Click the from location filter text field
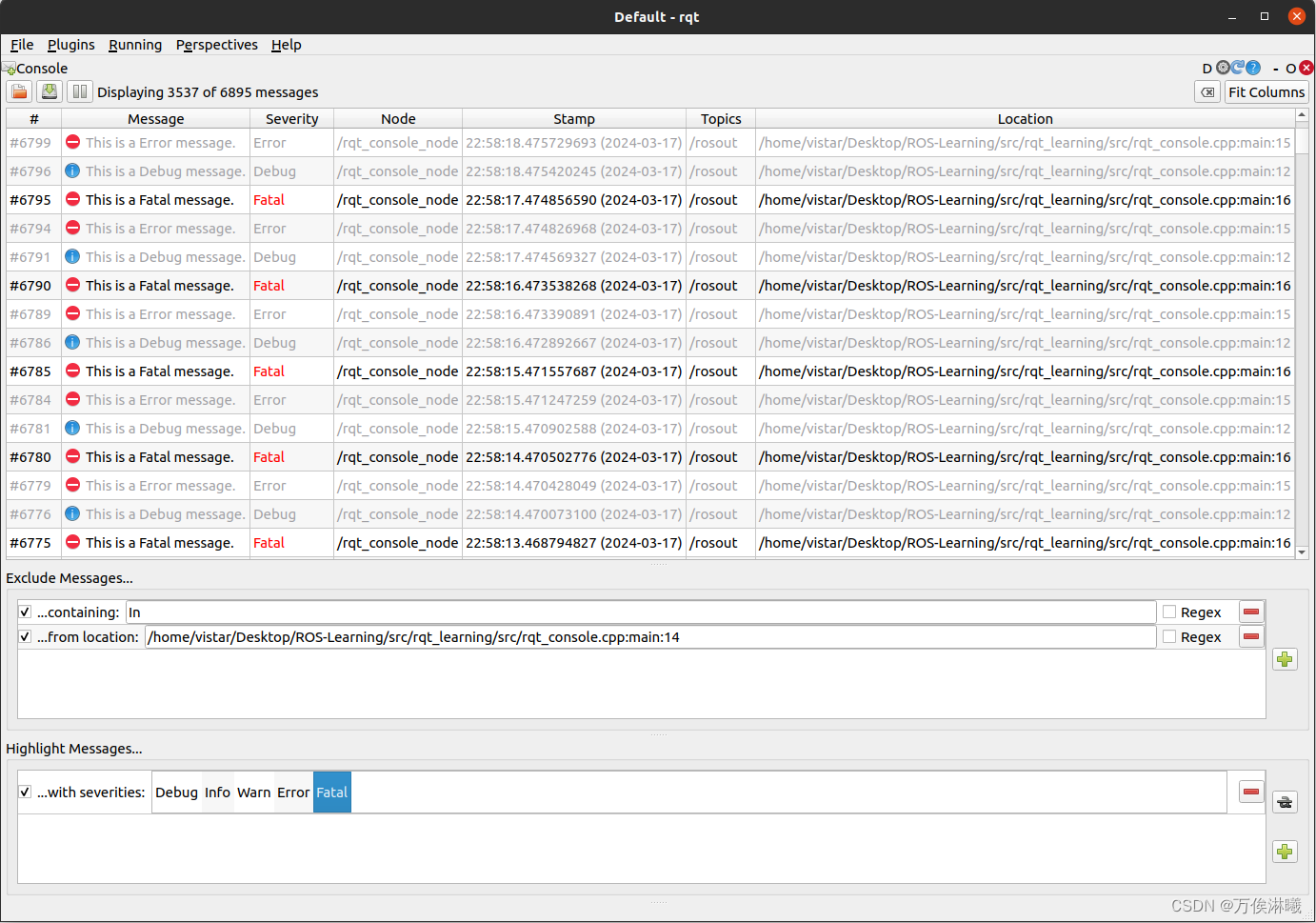This screenshot has width=1316, height=923. click(650, 637)
